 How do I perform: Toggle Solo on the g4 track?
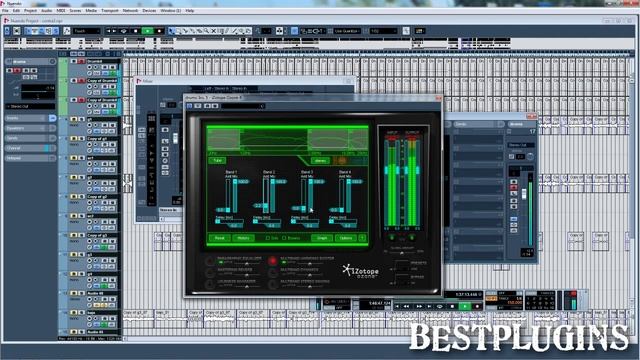click(x=81, y=274)
